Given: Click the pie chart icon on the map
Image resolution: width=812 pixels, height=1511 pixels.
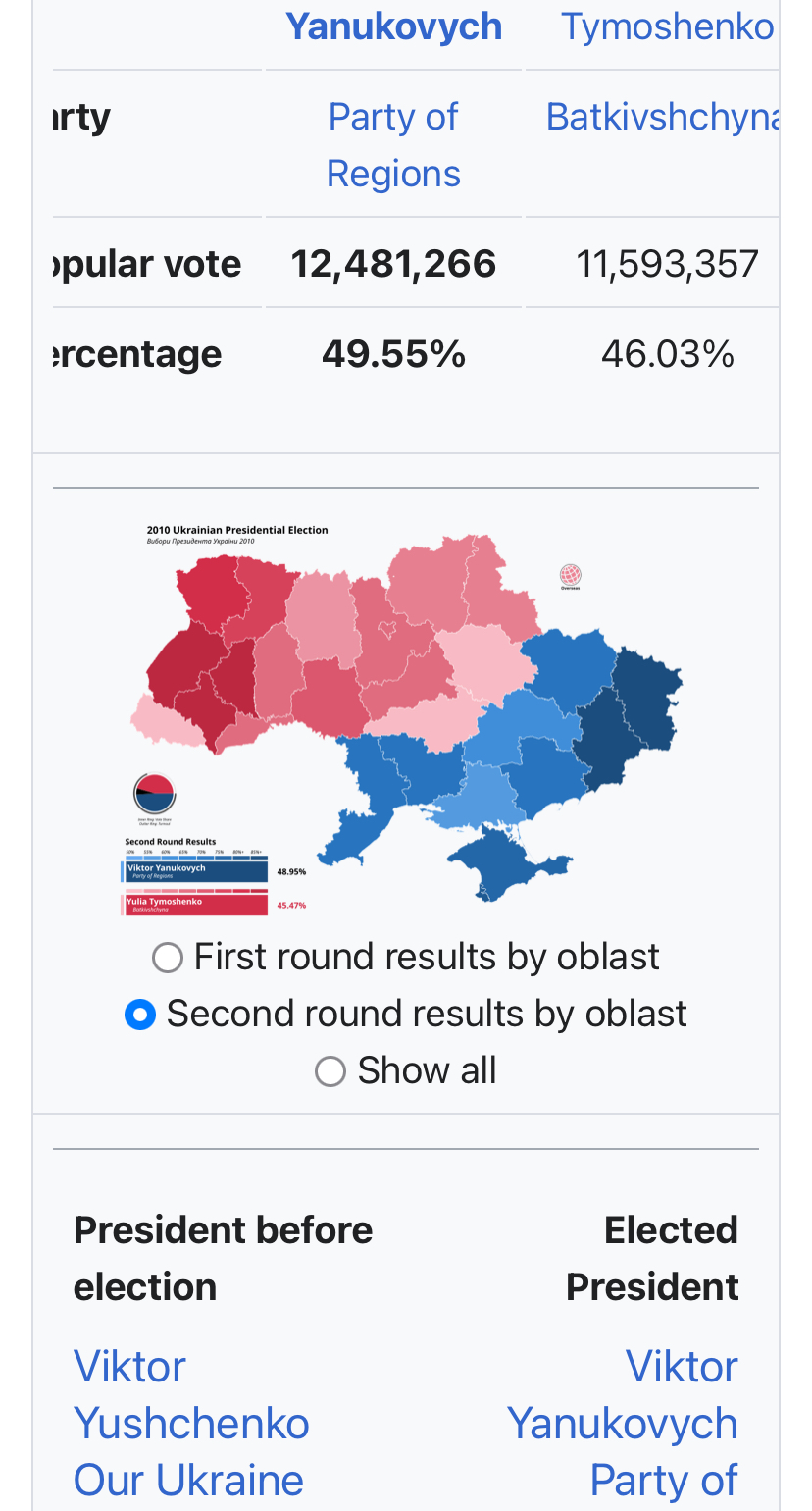Looking at the screenshot, I should 154,793.
